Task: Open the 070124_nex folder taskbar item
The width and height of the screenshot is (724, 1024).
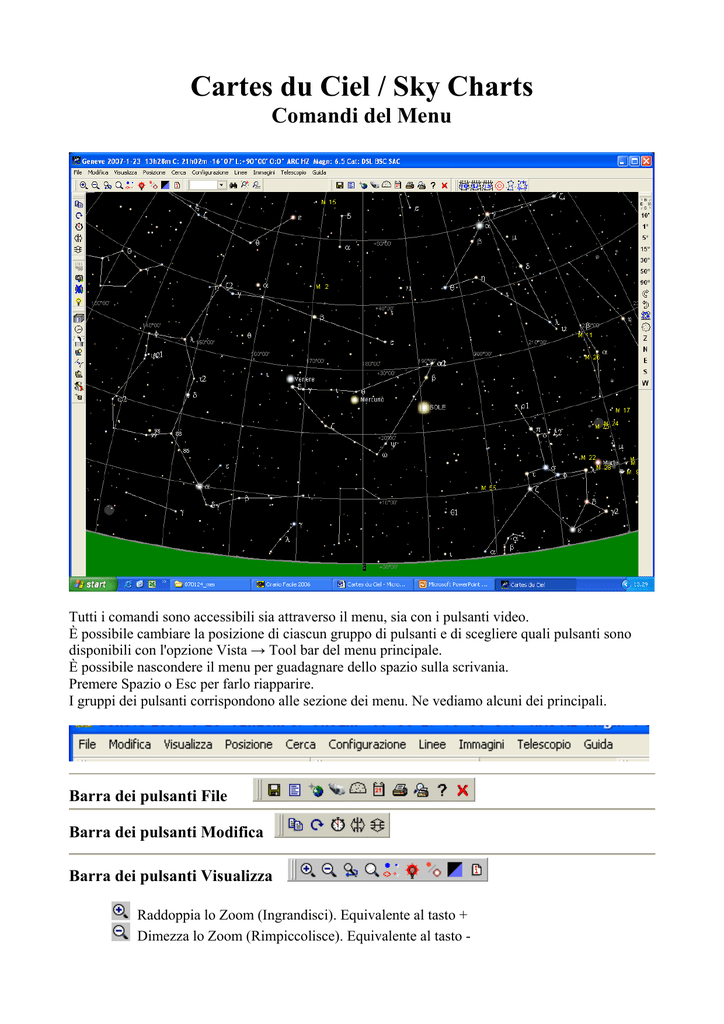Action: [208, 584]
